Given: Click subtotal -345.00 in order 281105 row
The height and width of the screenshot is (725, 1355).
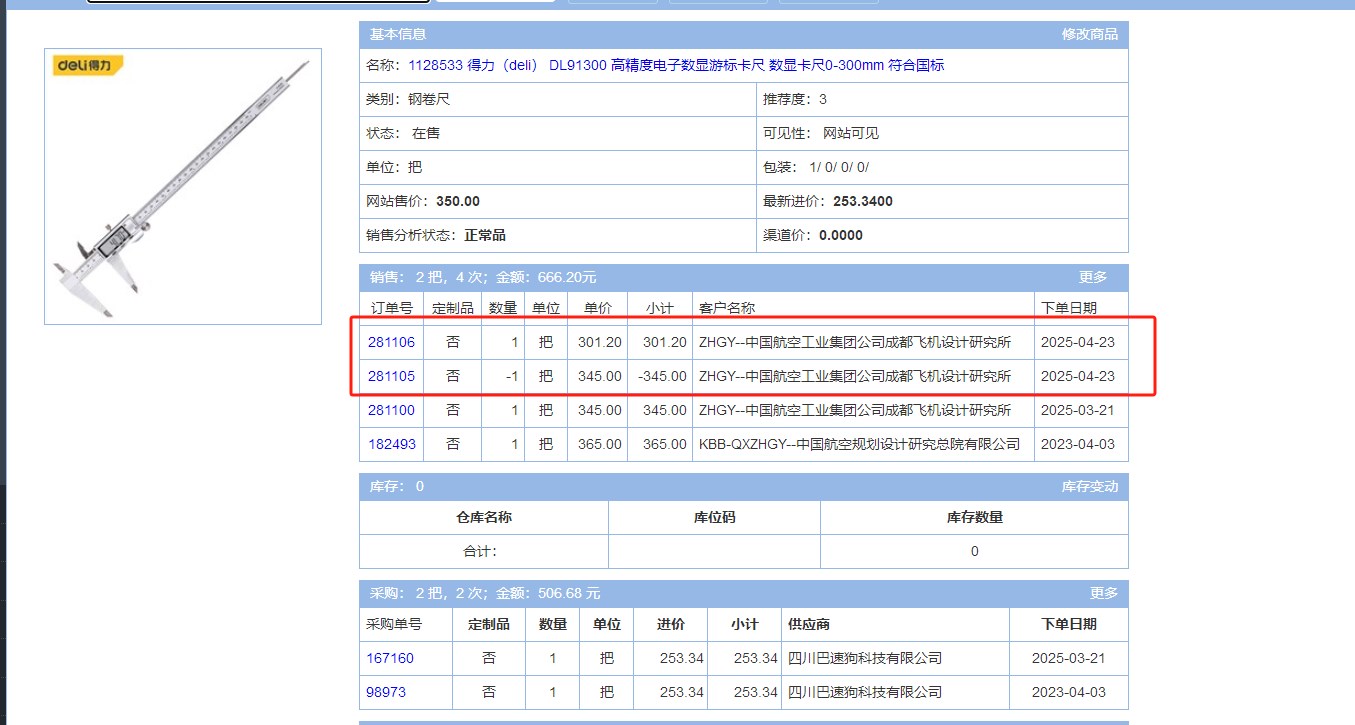Looking at the screenshot, I should point(662,376).
